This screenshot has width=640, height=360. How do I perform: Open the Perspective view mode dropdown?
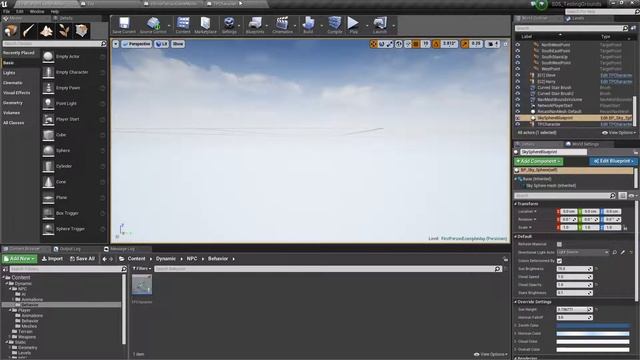(136, 44)
